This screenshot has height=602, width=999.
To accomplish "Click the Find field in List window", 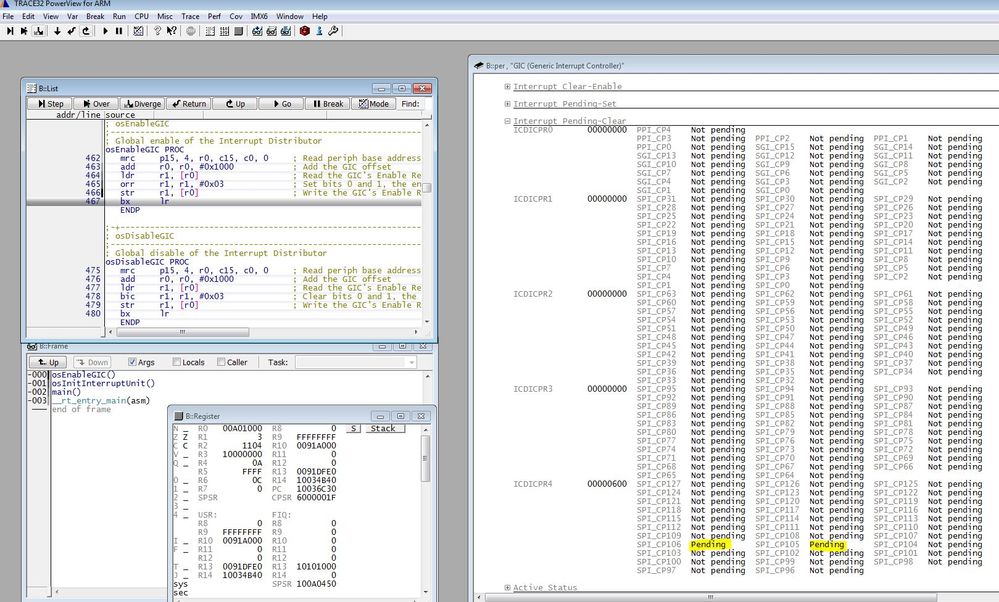I will pyautogui.click(x=426, y=103).
